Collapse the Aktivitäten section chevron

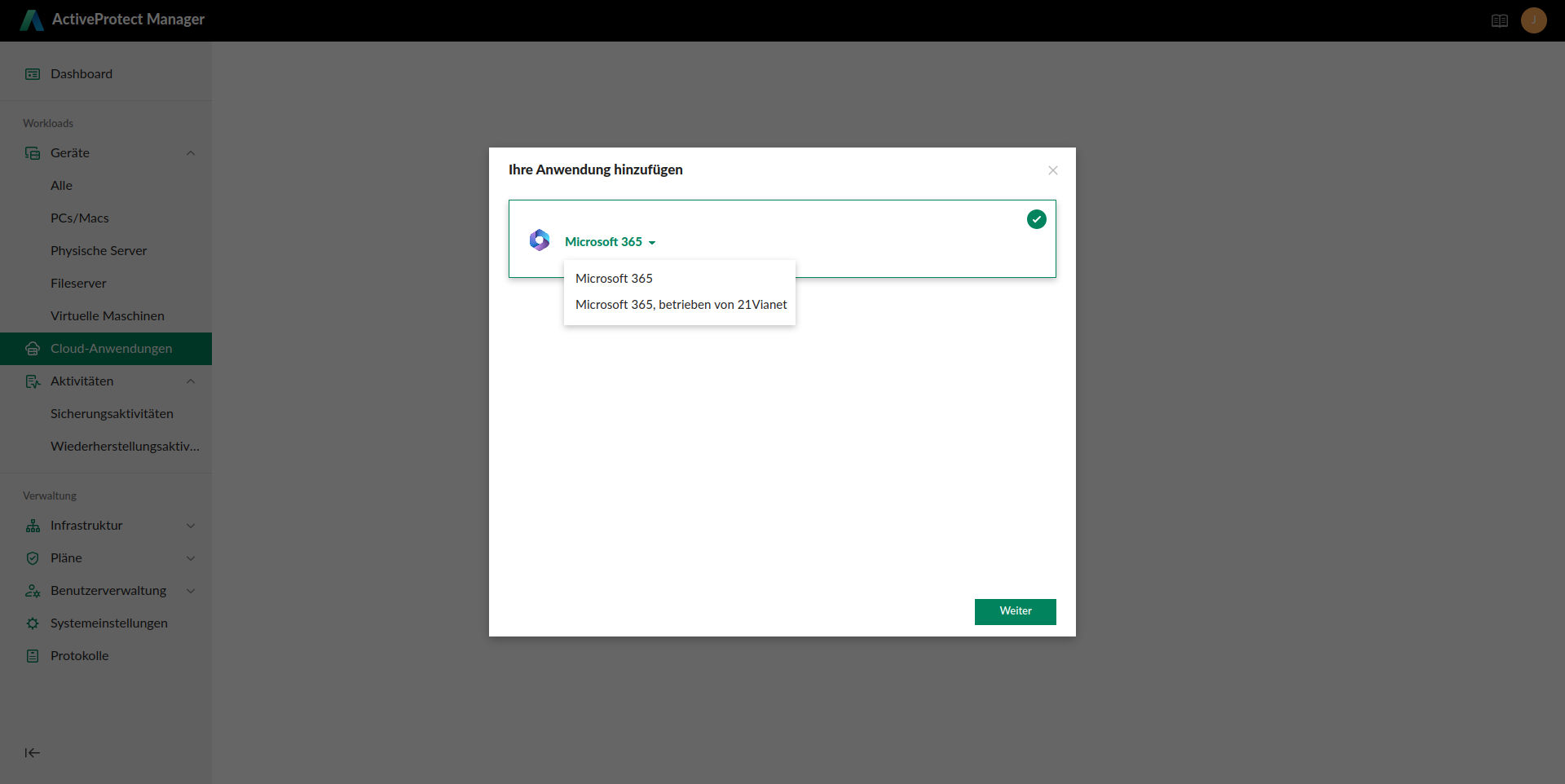click(x=191, y=381)
